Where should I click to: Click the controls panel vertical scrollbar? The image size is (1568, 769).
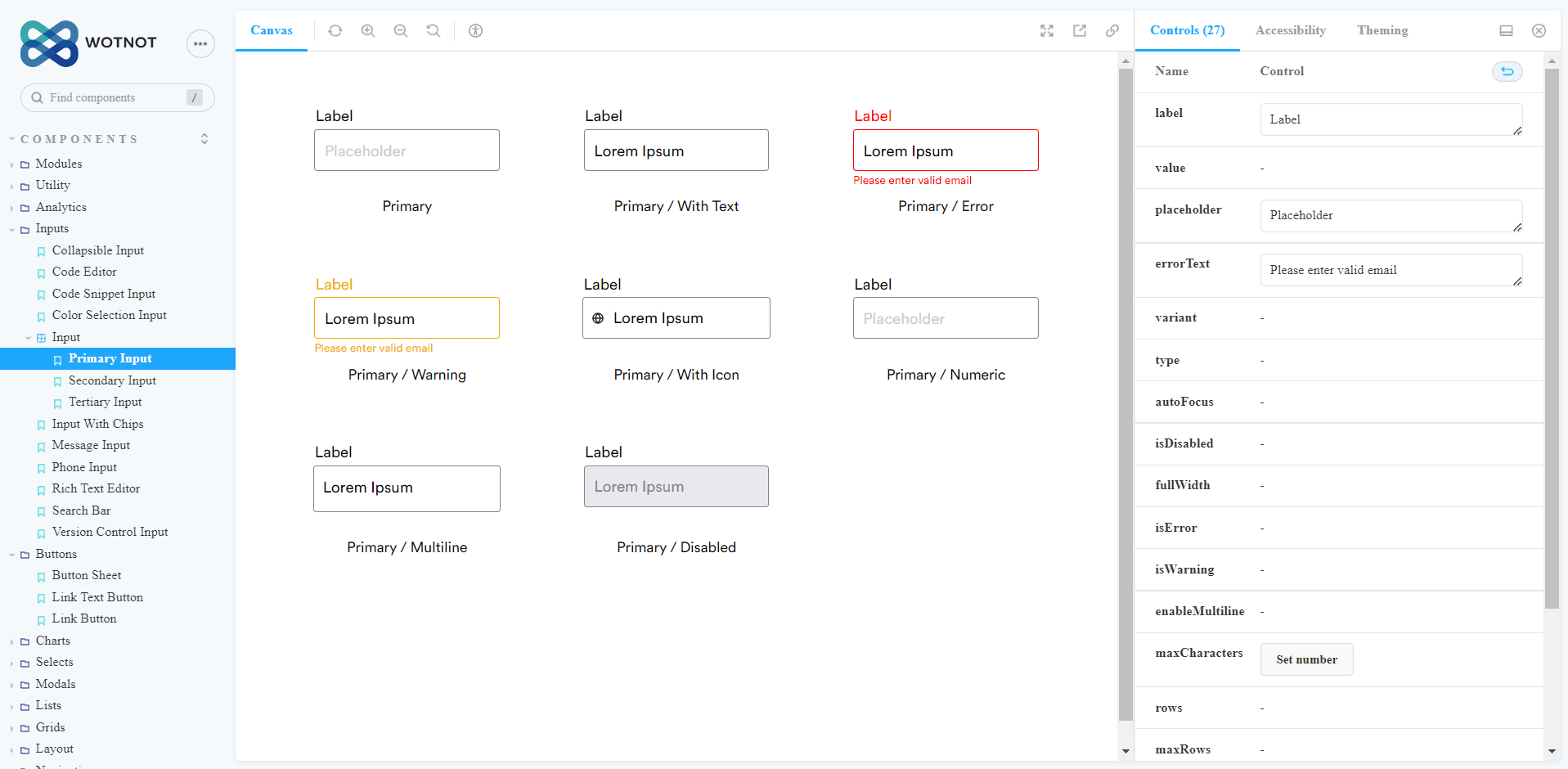click(x=1552, y=339)
